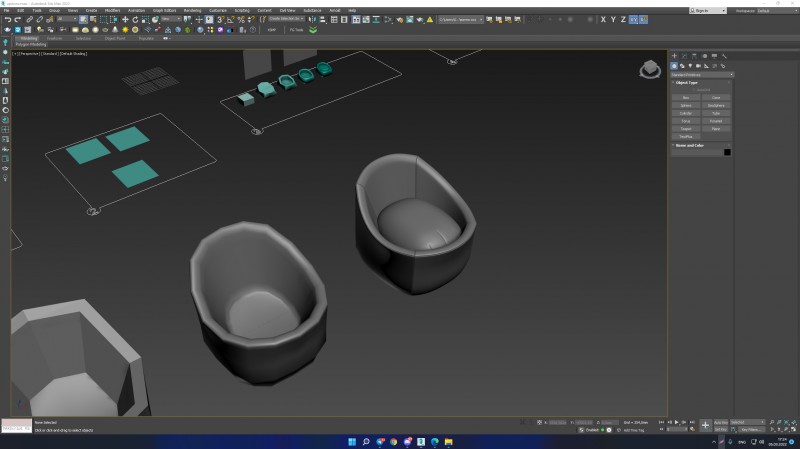Constrain to Y axis
This screenshot has height=449, width=800.
click(613, 19)
